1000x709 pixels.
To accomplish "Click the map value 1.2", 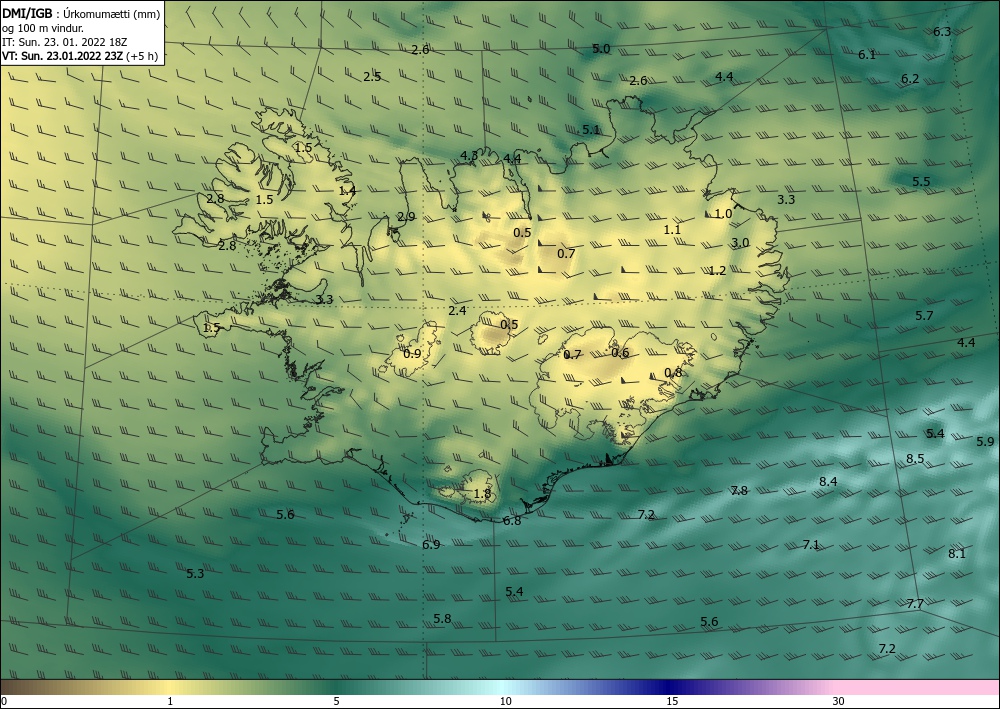I will (717, 270).
